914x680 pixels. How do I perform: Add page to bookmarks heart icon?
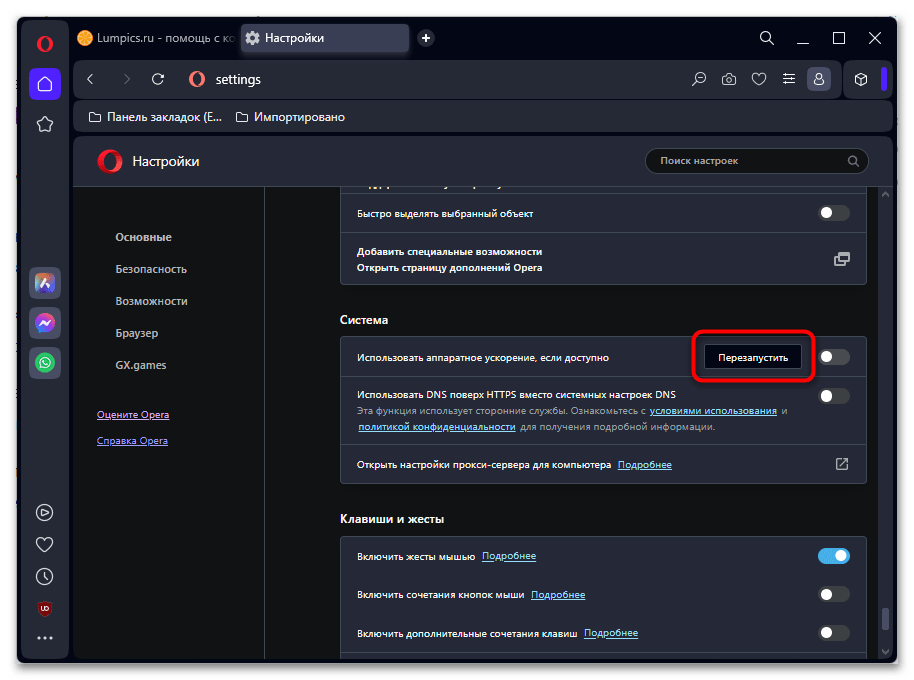(x=758, y=79)
